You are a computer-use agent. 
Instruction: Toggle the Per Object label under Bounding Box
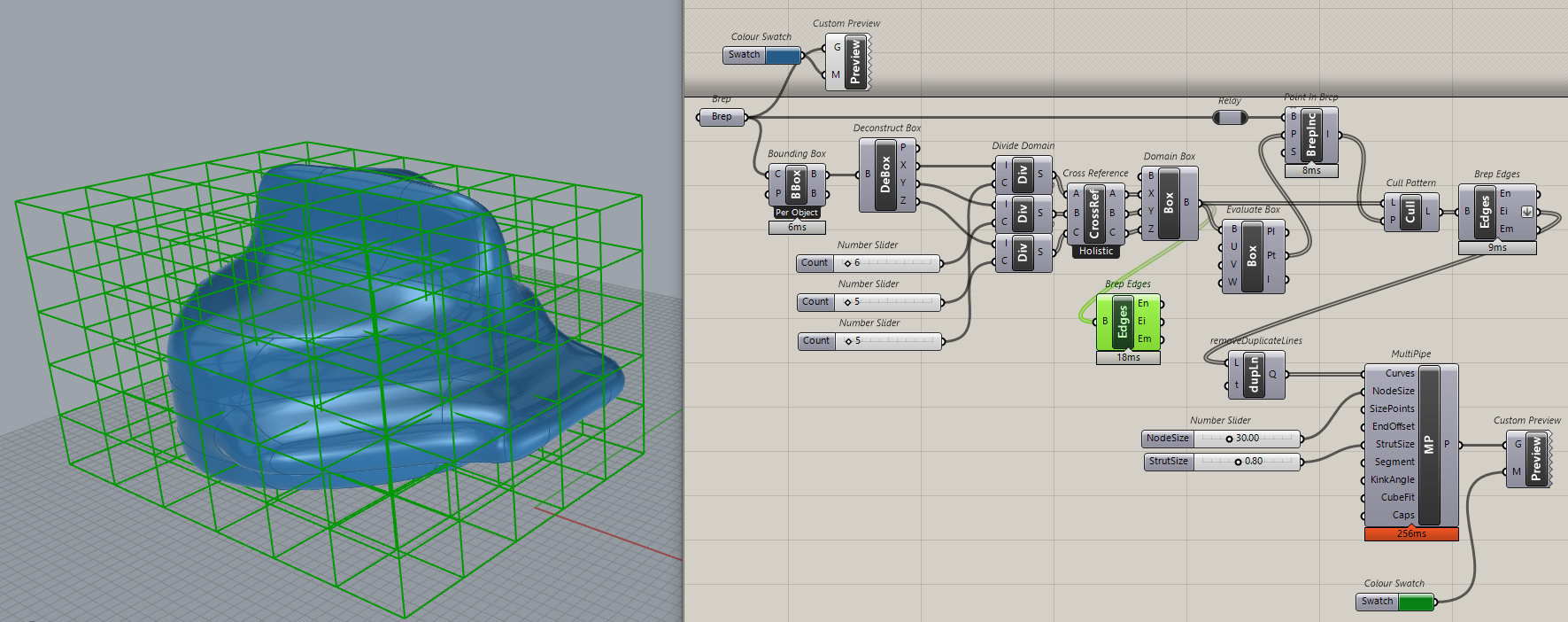point(797,213)
